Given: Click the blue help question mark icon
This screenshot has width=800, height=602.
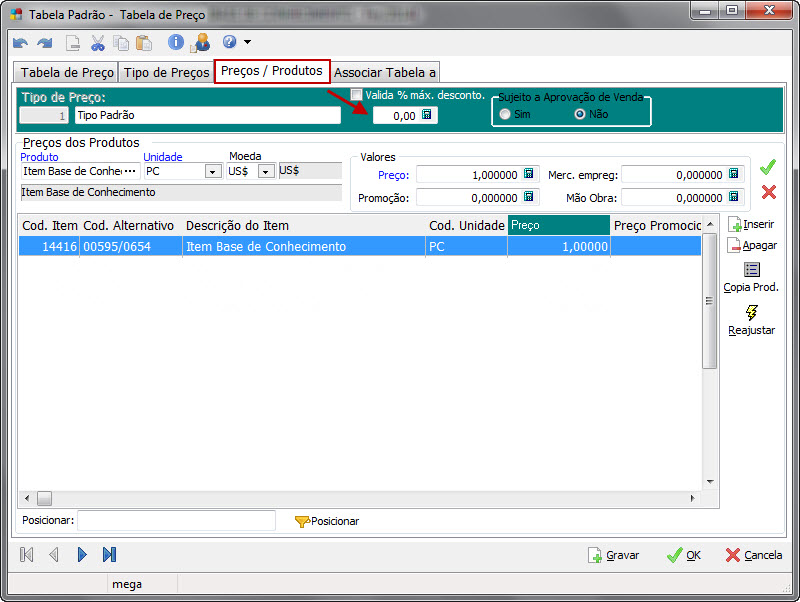Looking at the screenshot, I should [x=229, y=42].
